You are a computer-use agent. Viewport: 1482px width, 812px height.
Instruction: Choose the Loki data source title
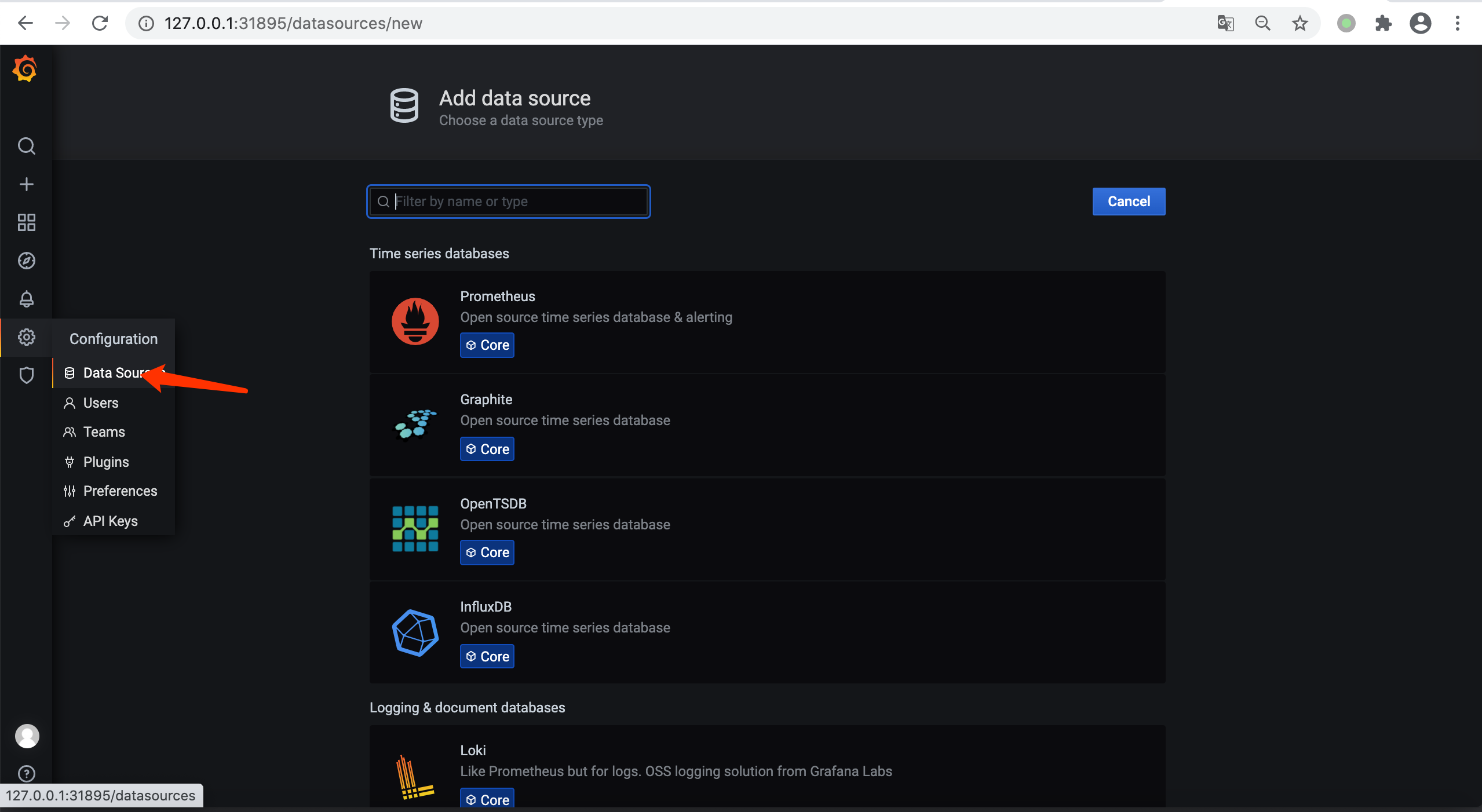[x=473, y=751]
